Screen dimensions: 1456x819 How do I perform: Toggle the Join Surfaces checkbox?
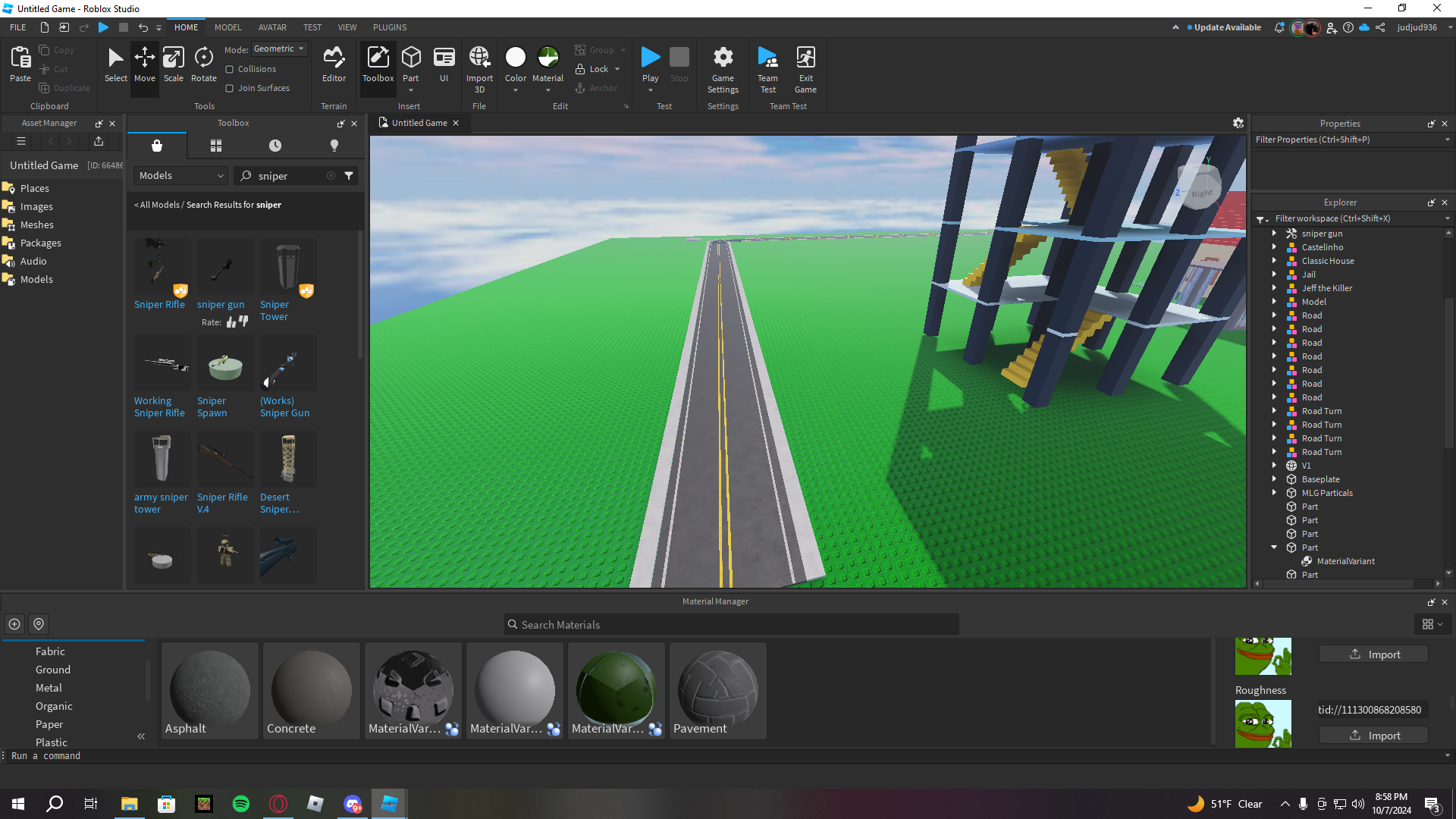(x=230, y=89)
